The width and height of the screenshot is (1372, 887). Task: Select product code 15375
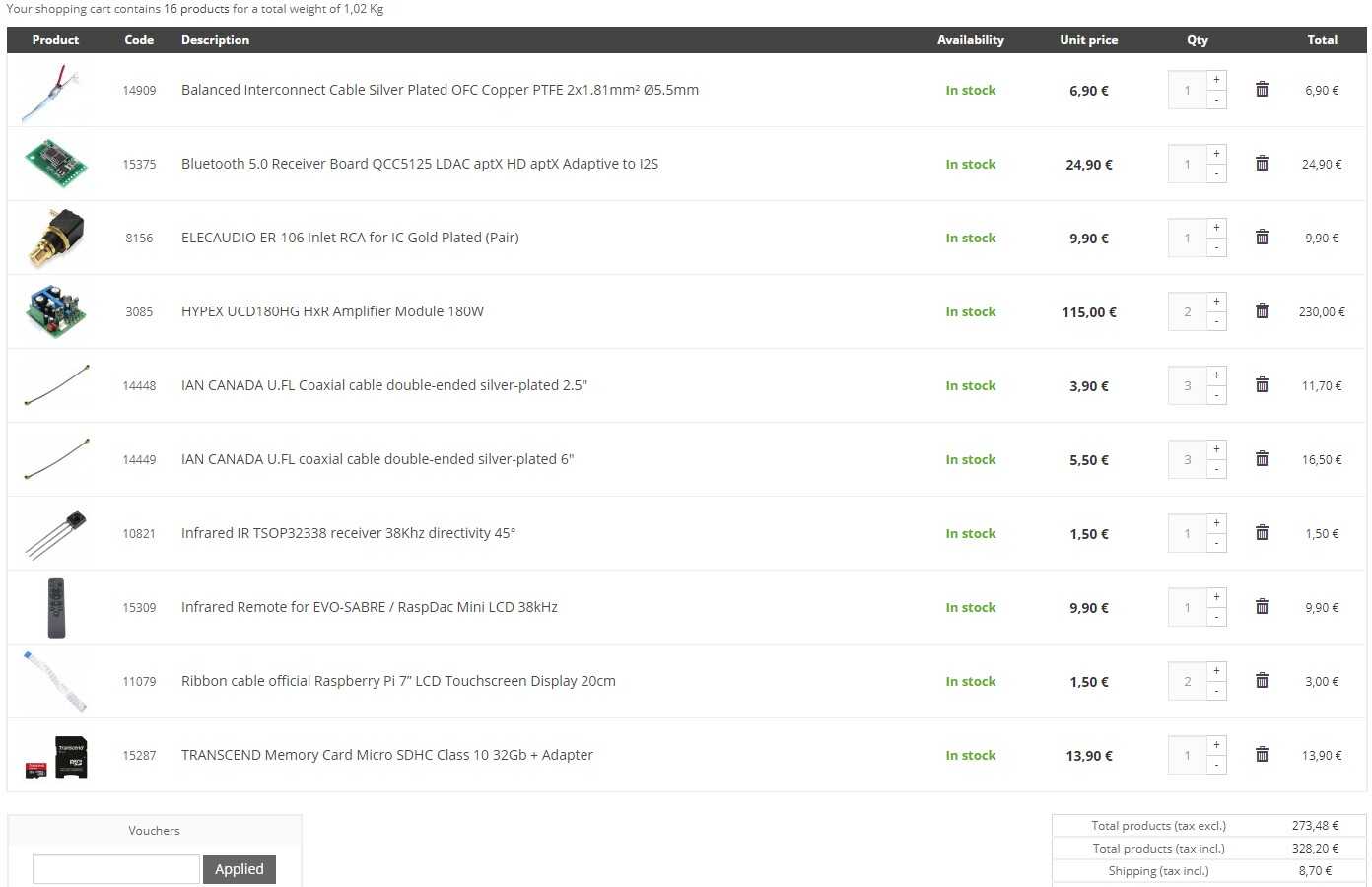(139, 164)
